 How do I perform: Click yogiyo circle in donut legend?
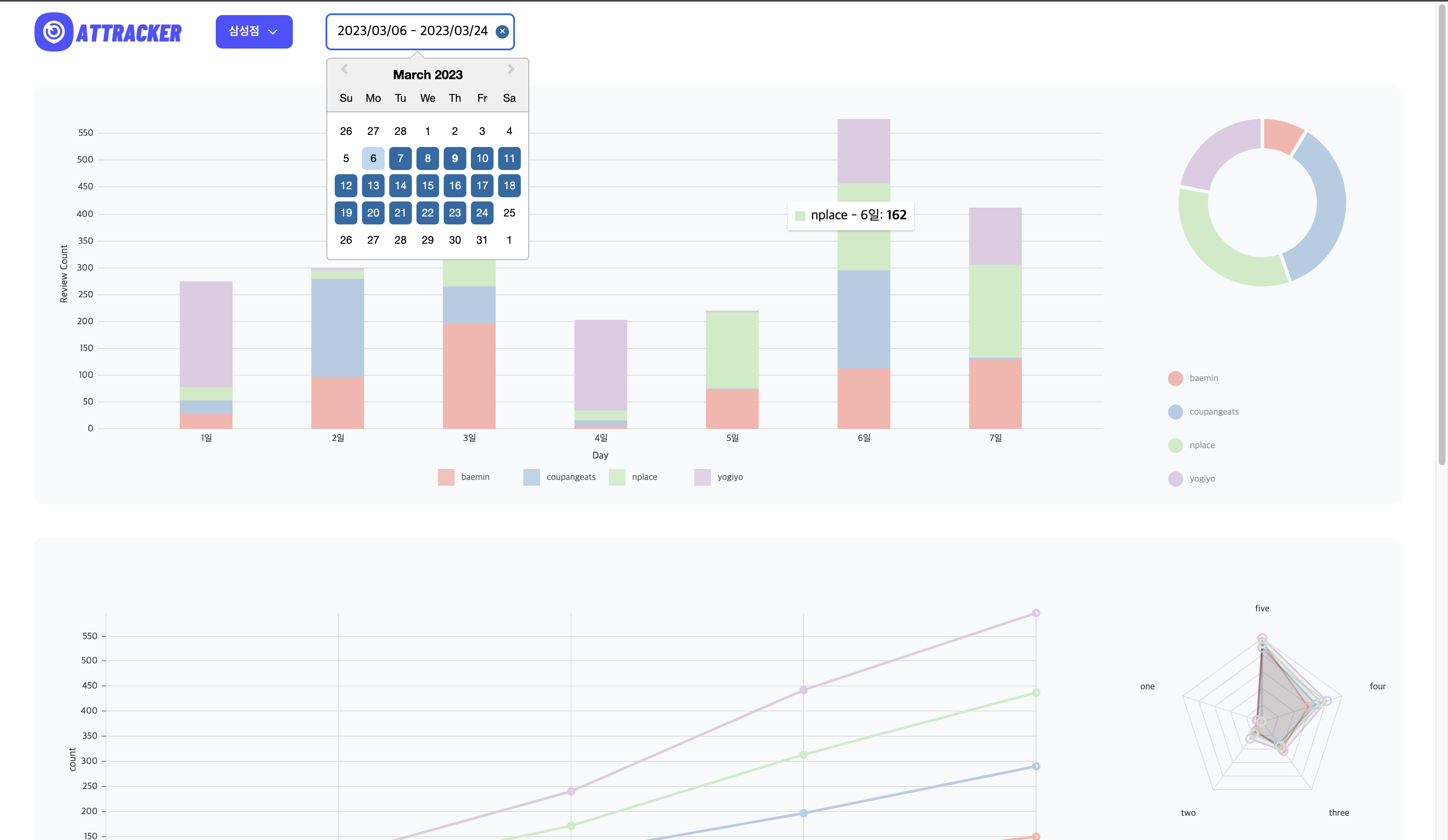(x=1176, y=479)
